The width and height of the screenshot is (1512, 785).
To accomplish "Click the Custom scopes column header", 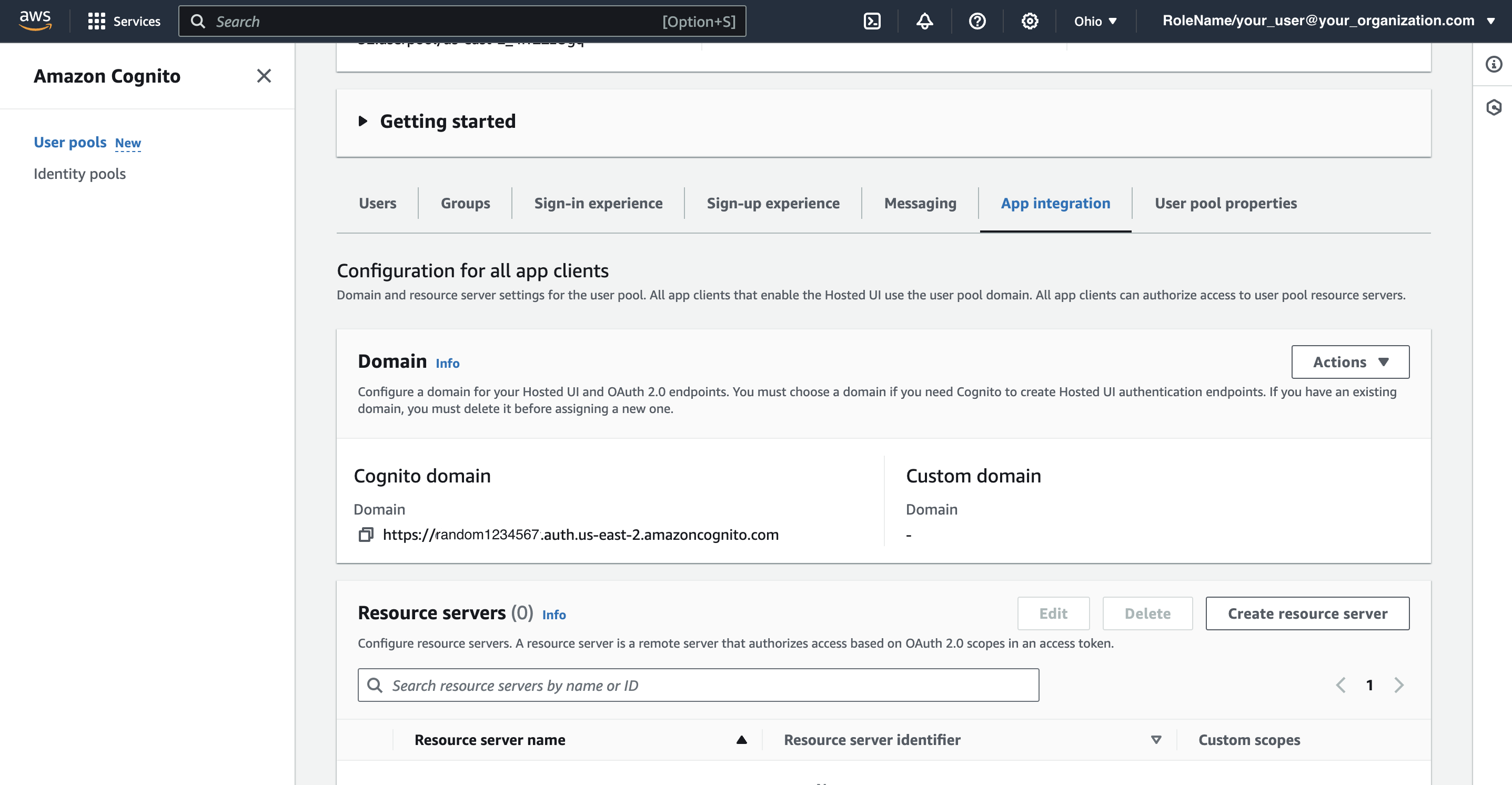I will (1249, 740).
